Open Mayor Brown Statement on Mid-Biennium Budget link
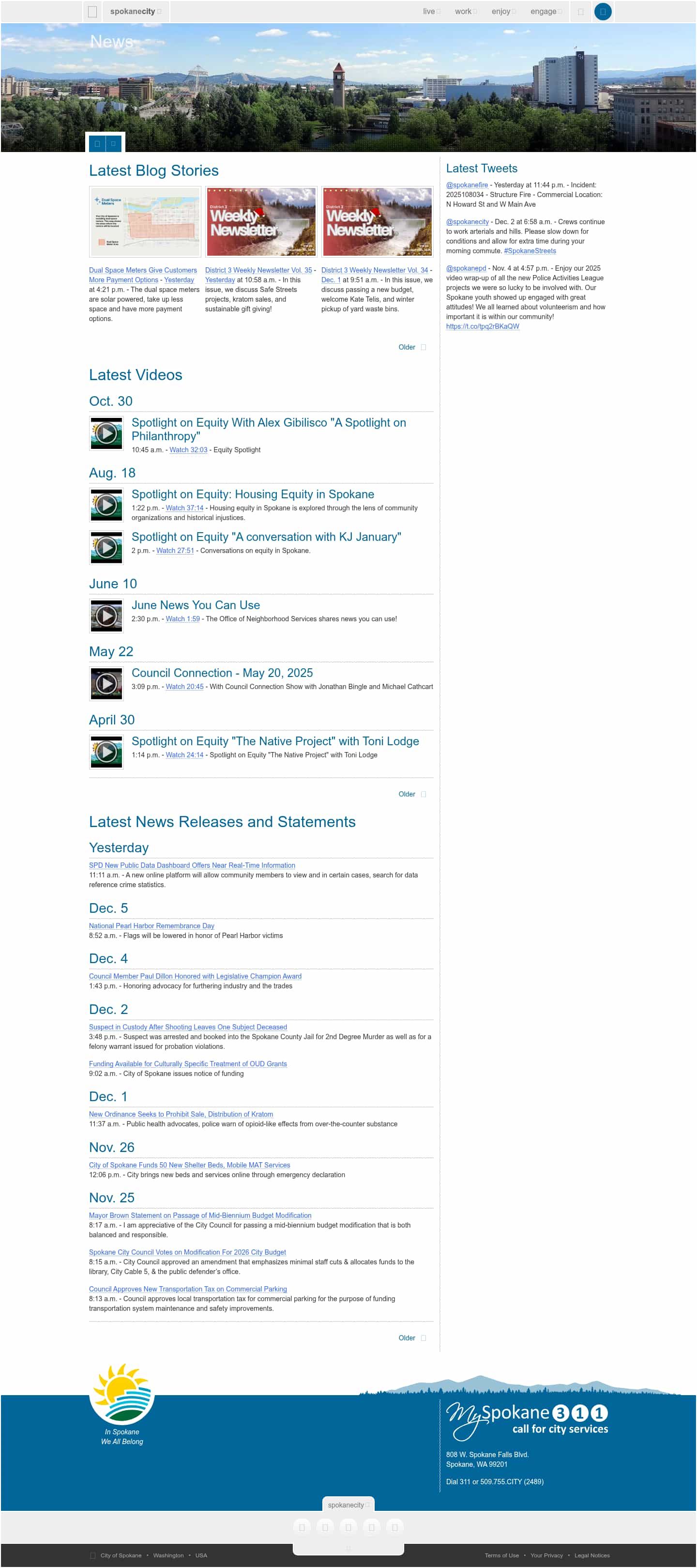 (x=200, y=1215)
